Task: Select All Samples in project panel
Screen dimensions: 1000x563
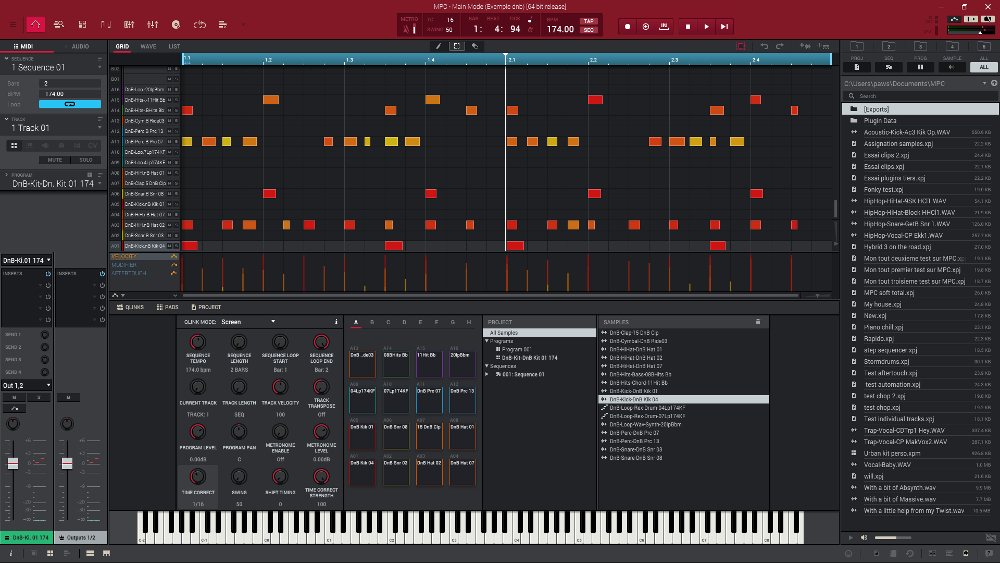Action: pyautogui.click(x=540, y=333)
